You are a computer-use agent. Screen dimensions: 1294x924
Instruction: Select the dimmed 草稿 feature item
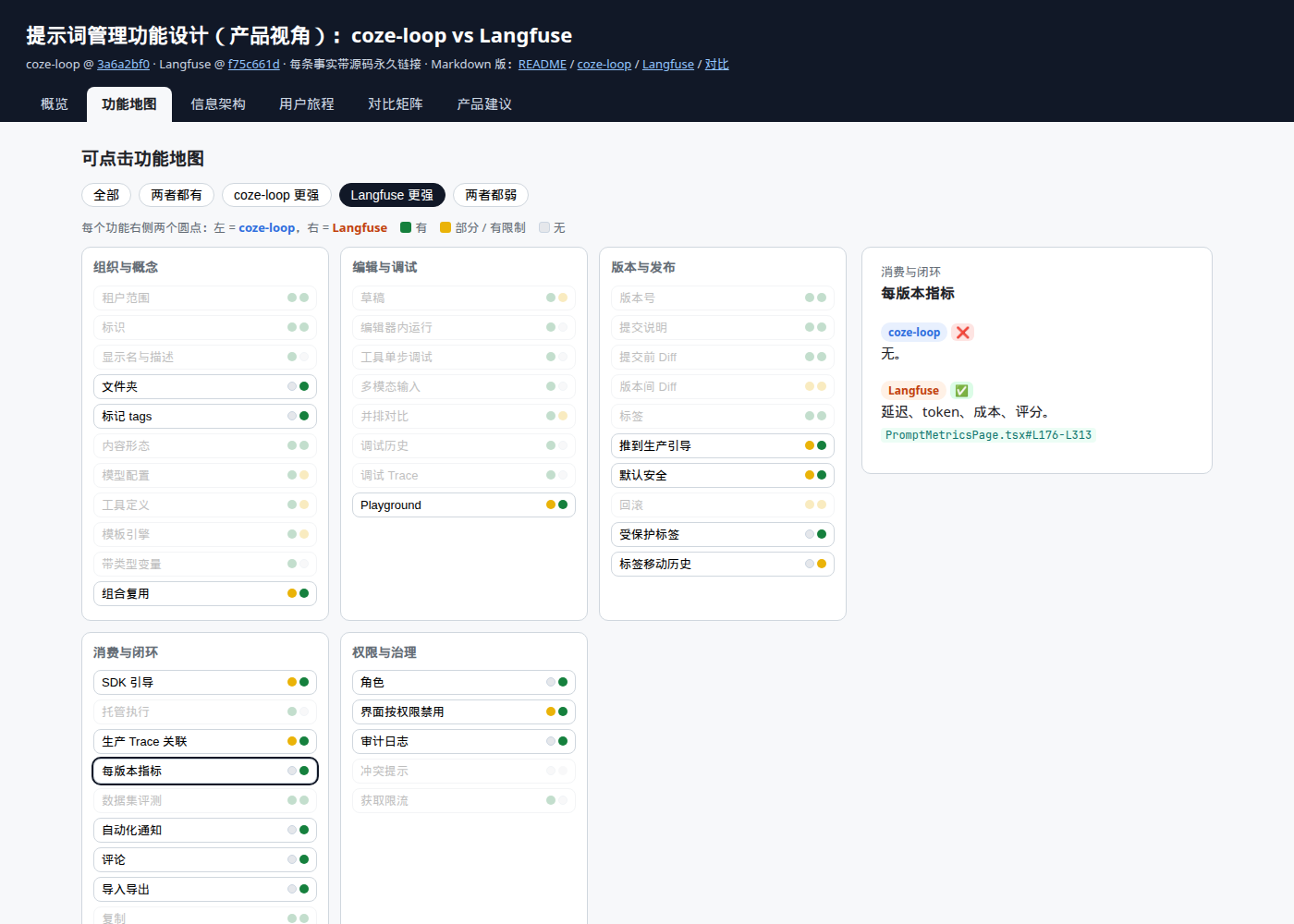pos(464,298)
